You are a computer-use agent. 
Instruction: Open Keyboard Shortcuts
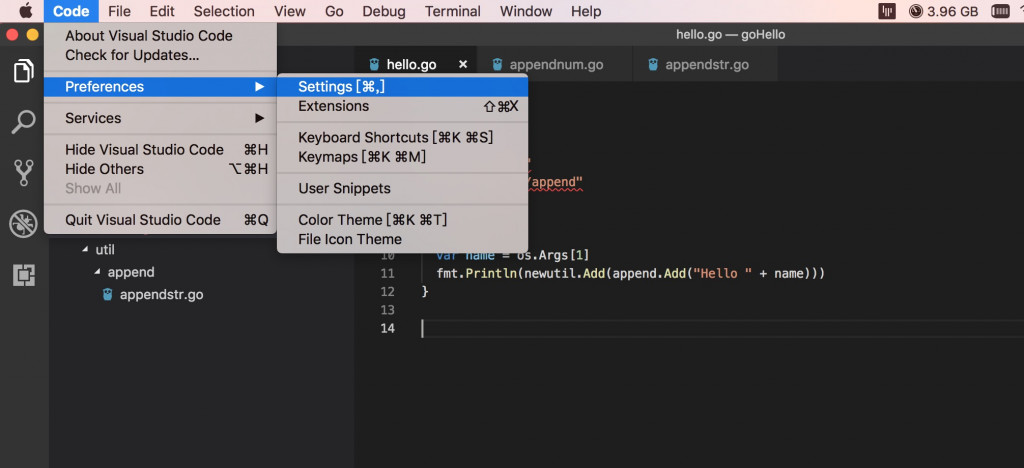[402, 138]
